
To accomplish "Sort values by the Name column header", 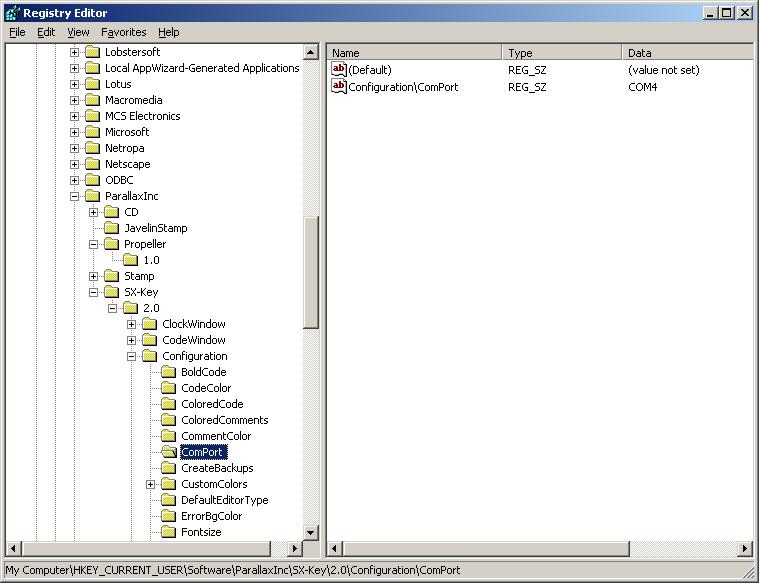I will point(415,52).
